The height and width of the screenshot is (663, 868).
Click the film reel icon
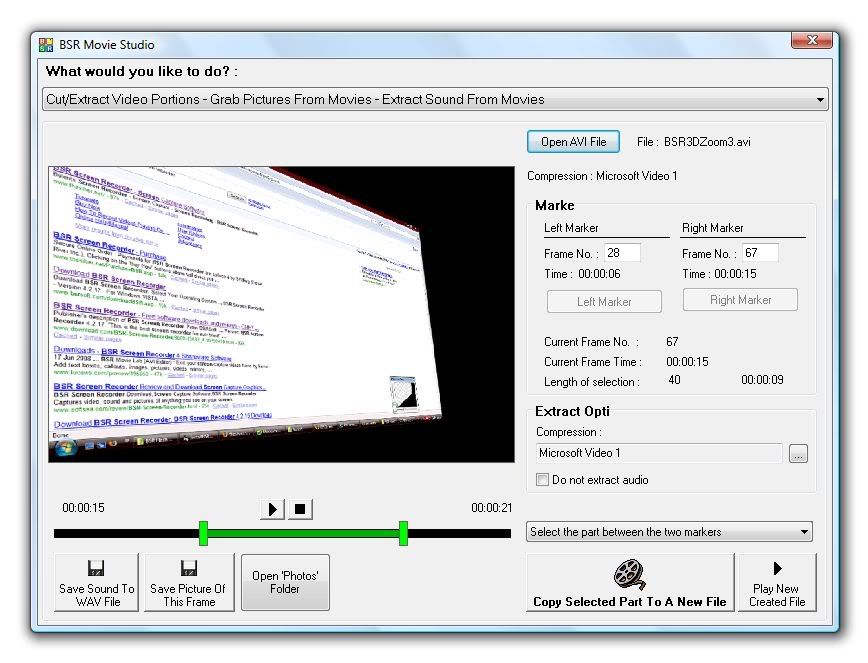tap(629, 574)
